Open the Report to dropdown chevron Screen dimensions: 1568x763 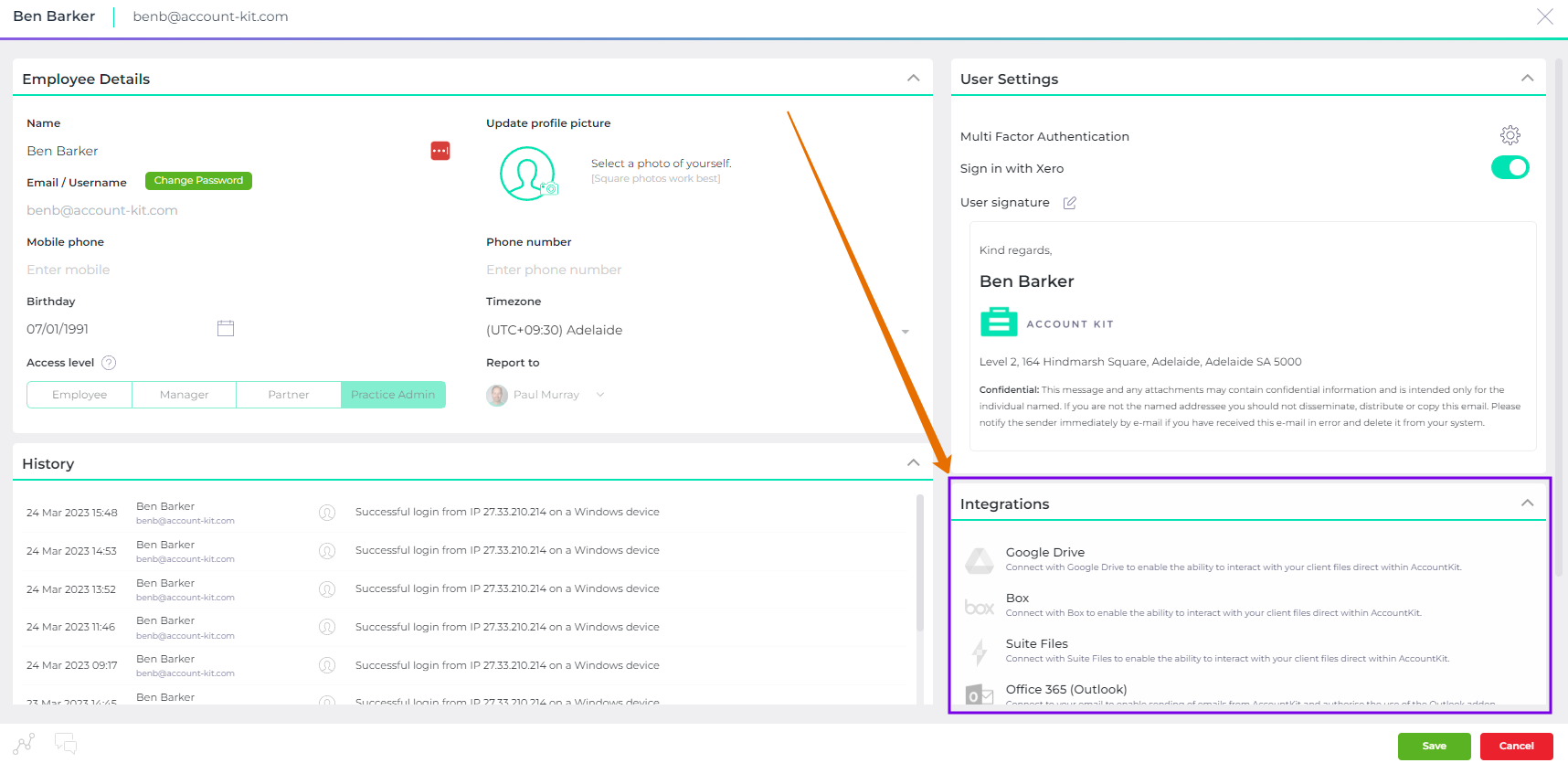[x=600, y=395]
